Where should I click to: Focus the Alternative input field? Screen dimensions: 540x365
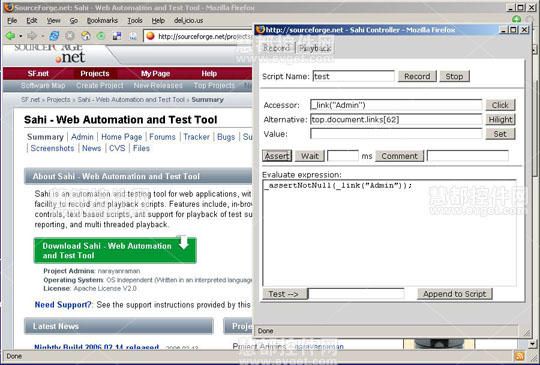396,119
